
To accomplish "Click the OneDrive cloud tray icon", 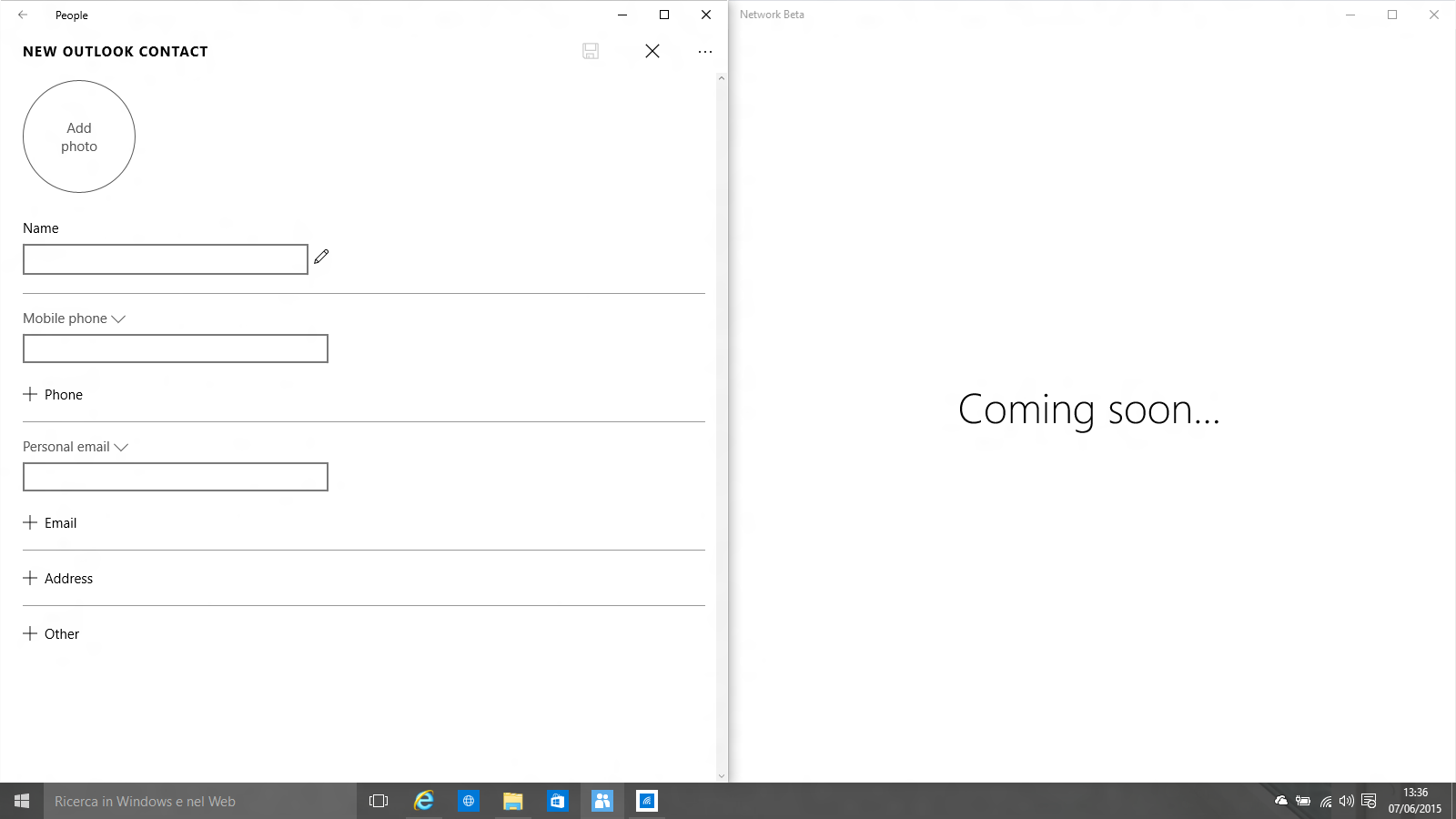I will (x=1281, y=801).
